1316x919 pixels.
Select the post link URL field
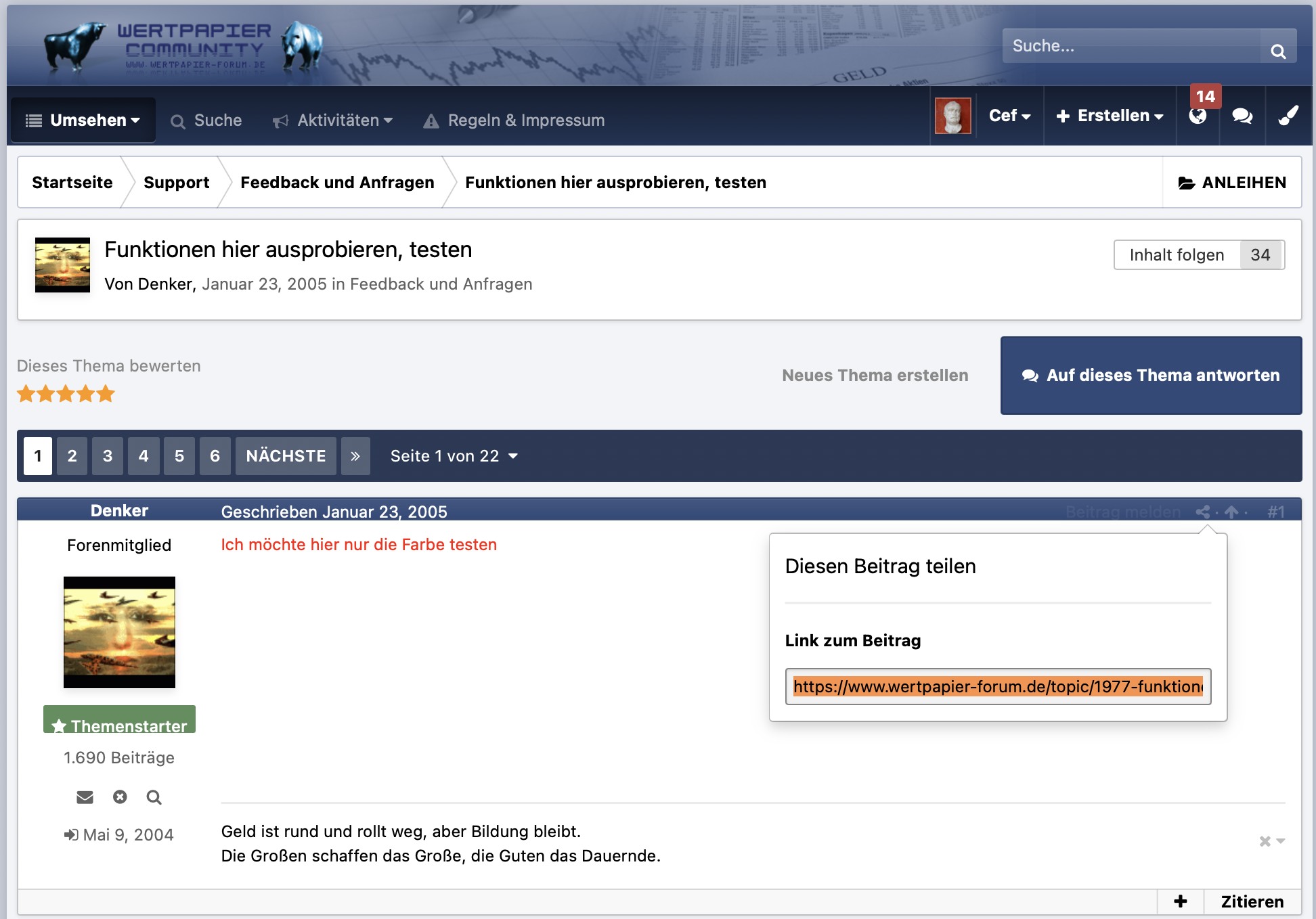[x=997, y=687]
